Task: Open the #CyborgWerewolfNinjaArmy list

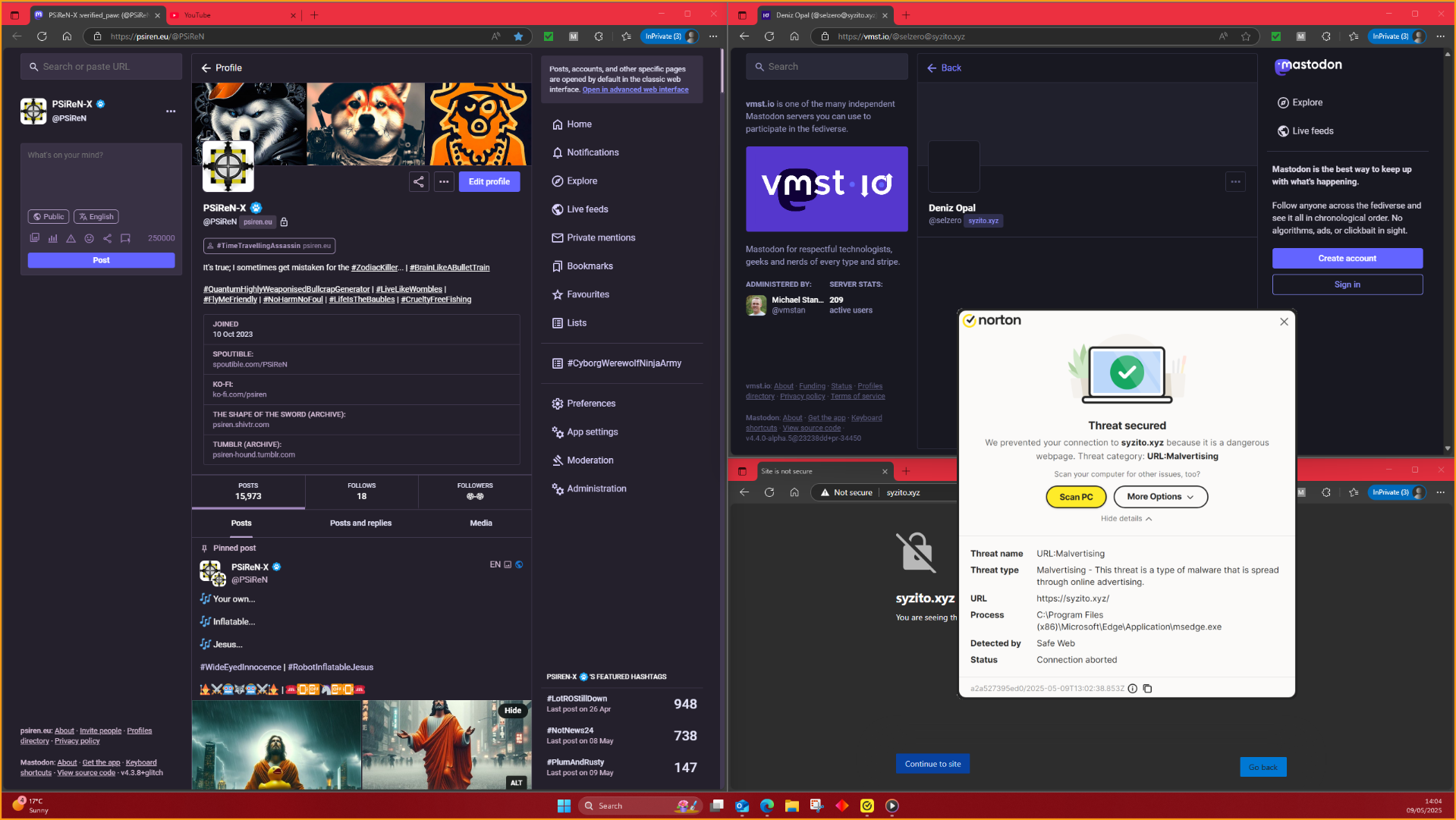Action: (617, 363)
